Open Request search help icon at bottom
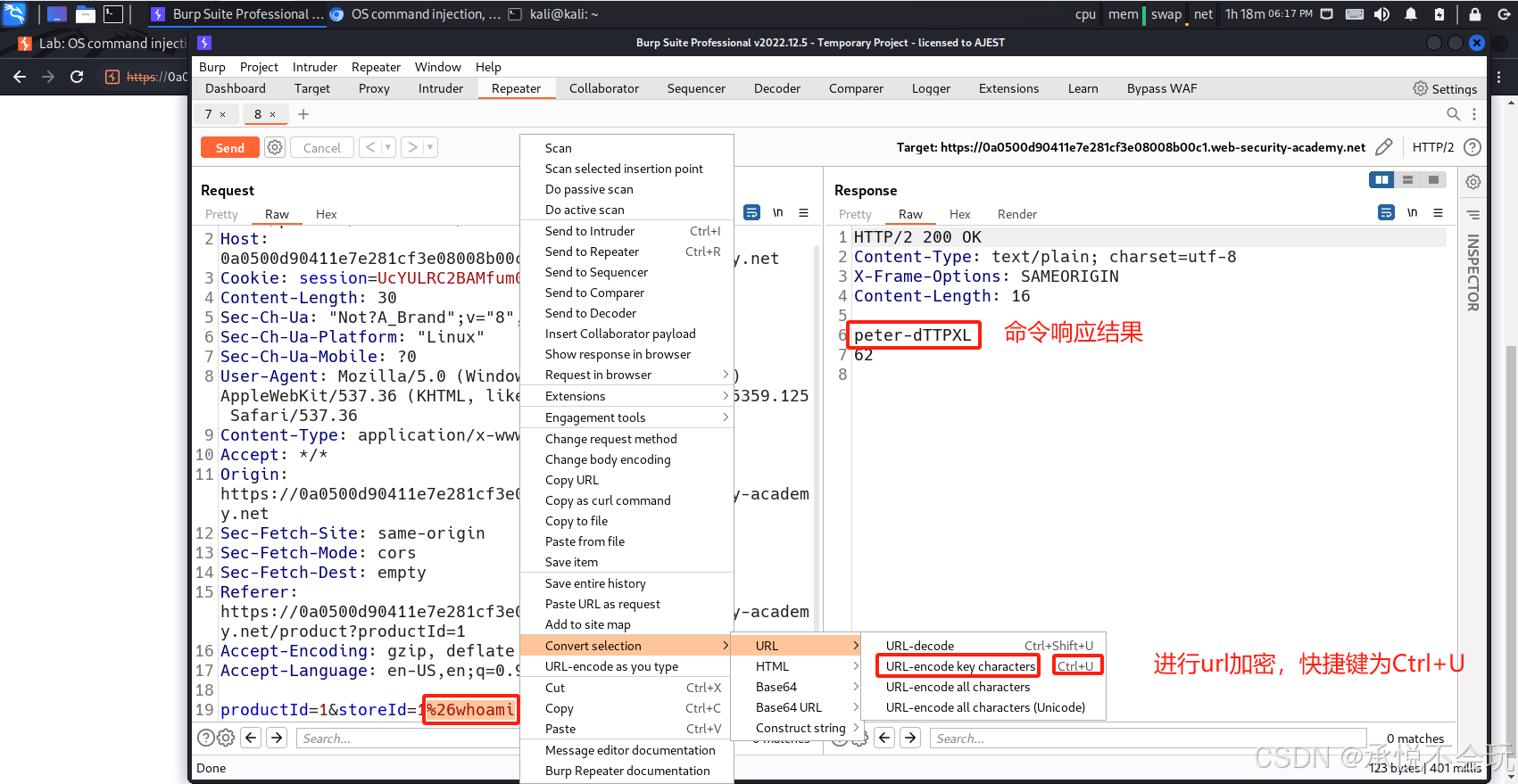 [x=205, y=738]
